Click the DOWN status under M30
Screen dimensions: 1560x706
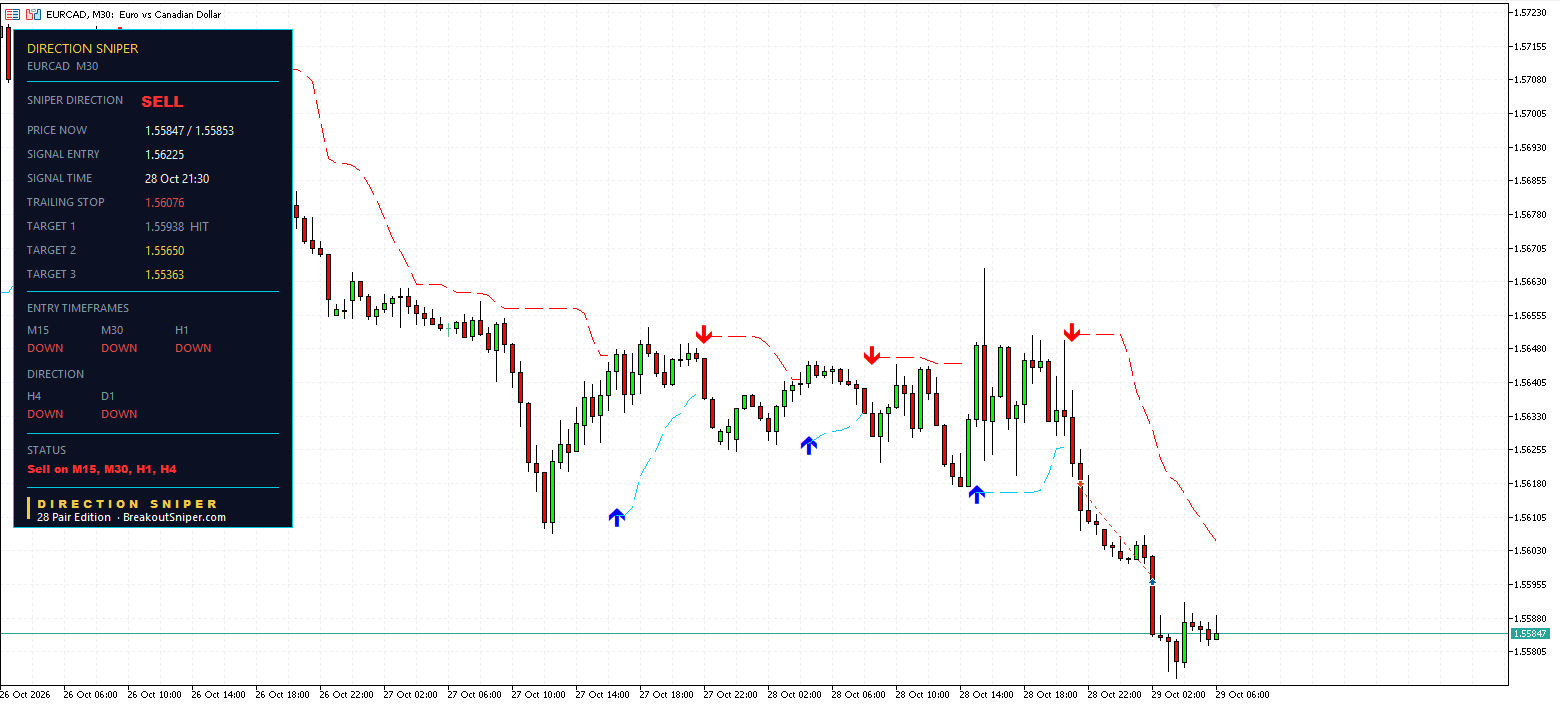pyautogui.click(x=119, y=348)
